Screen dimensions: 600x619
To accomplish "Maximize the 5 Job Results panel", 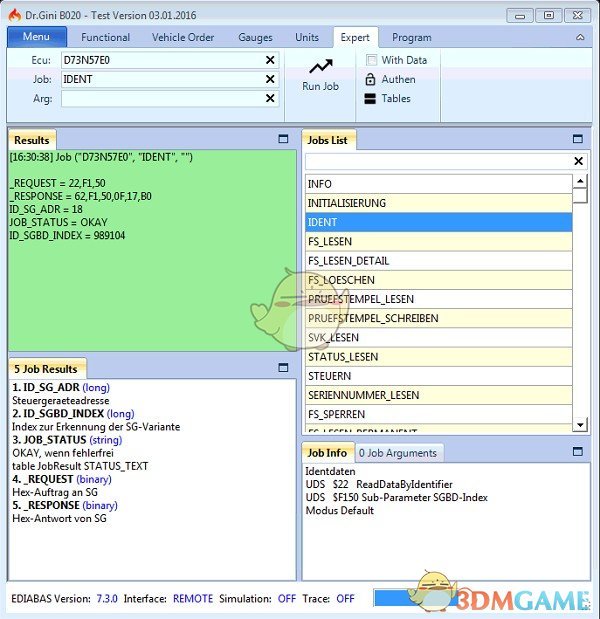I will pos(283,368).
